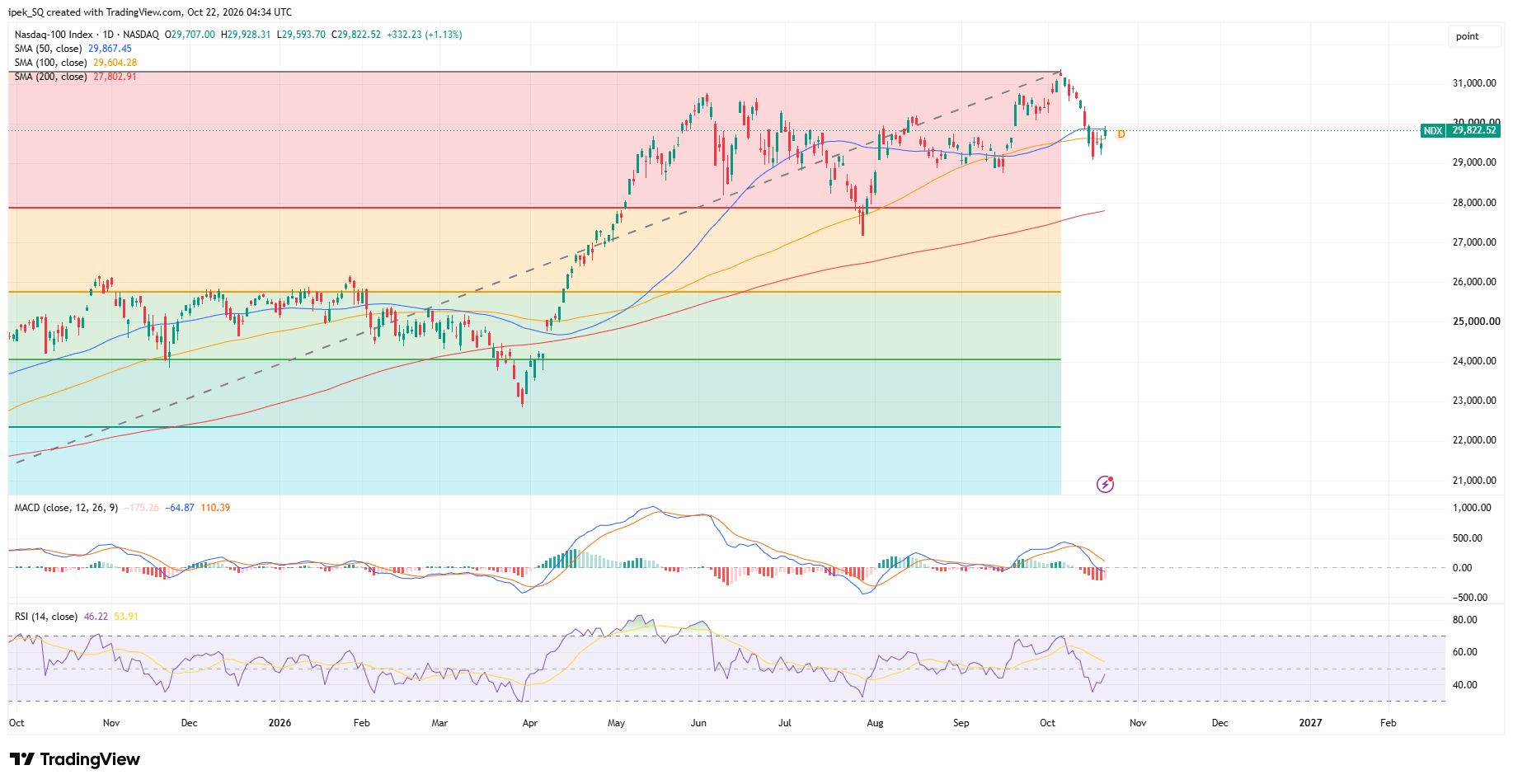Click the RSI value 53.91
Viewport: 1513px width, 784px height.
tap(126, 617)
